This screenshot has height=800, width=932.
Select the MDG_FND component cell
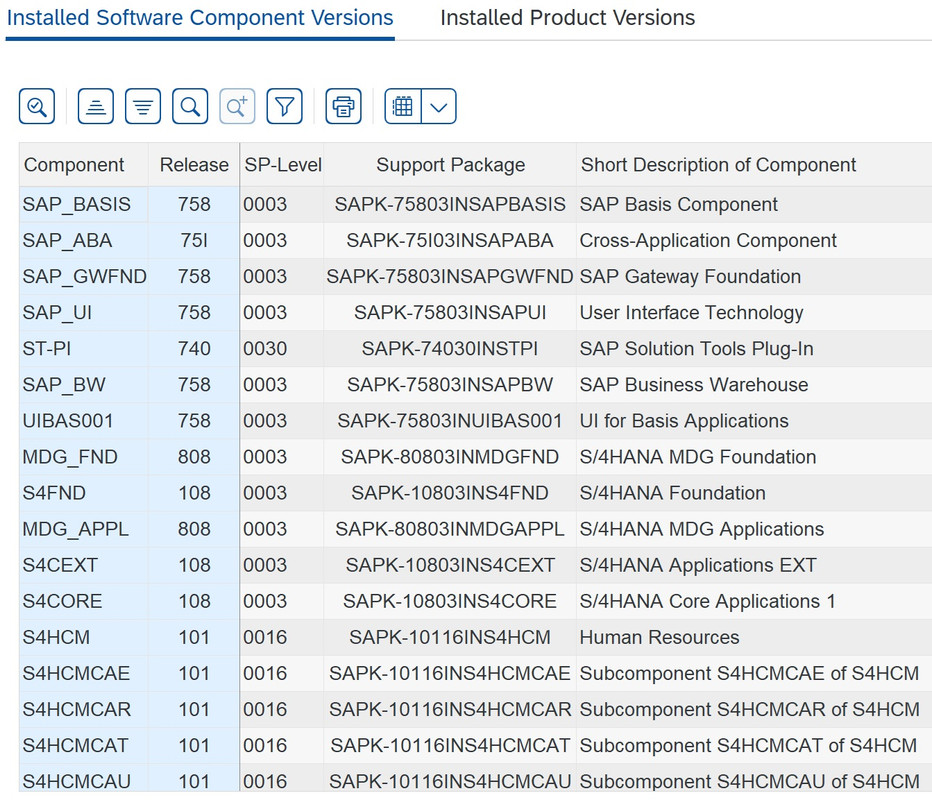[84, 457]
